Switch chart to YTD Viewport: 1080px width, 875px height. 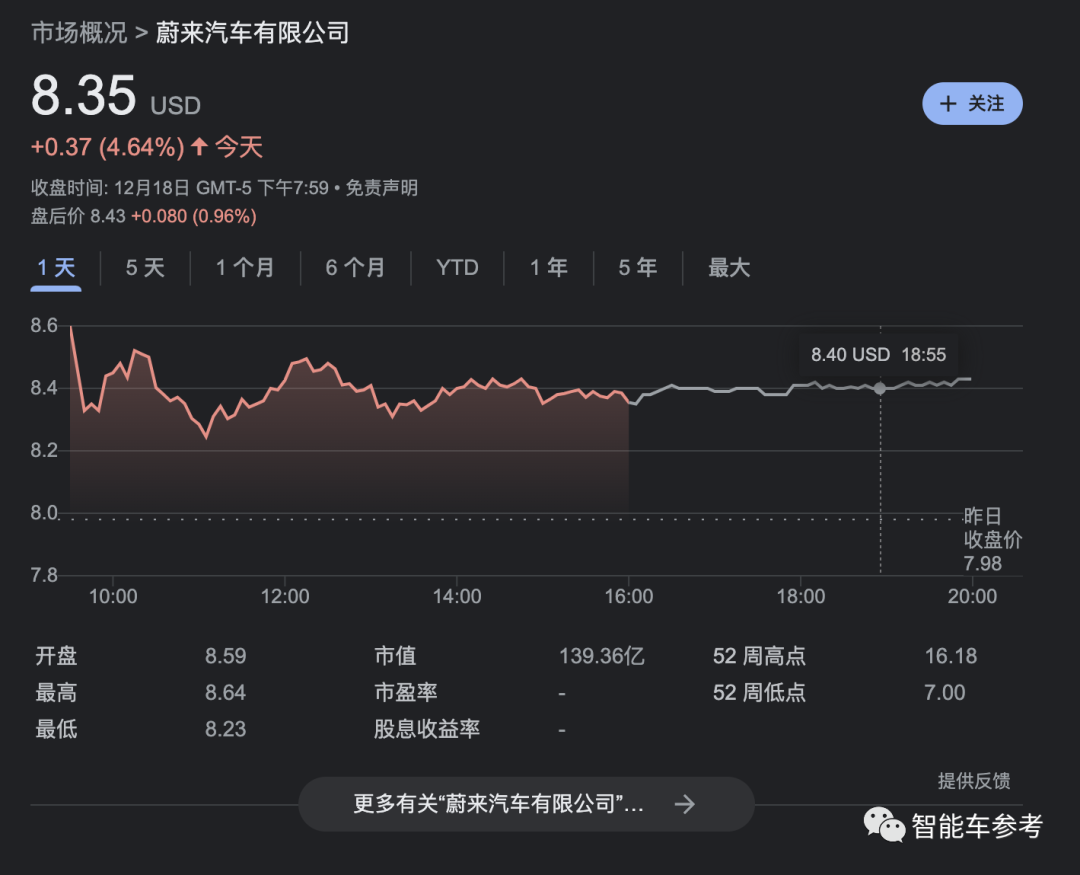tap(457, 268)
